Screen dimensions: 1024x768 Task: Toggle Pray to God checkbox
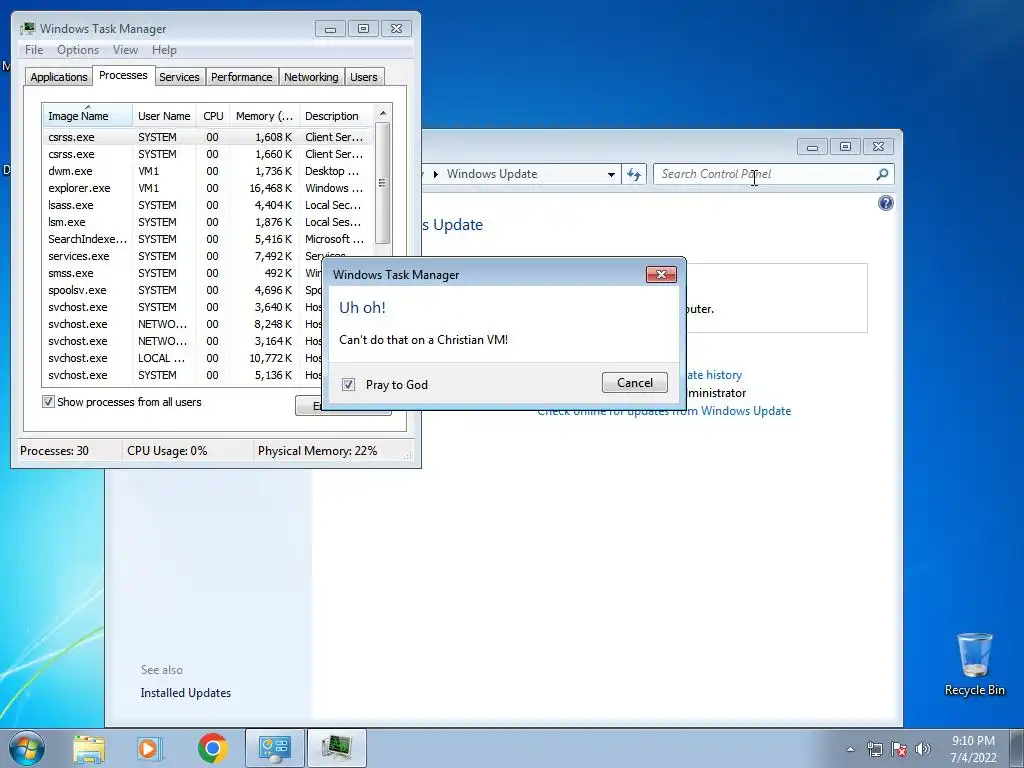tap(348, 384)
